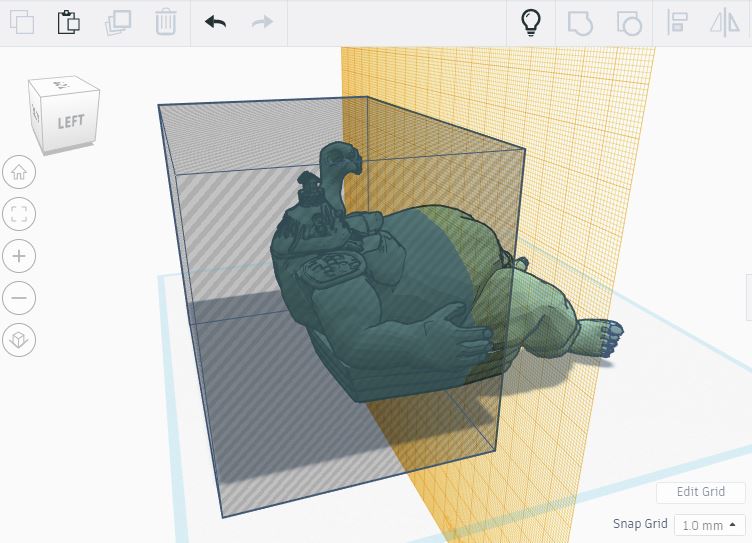This screenshot has width=752, height=543.
Task: Zoom in with the plus button
Action: [x=19, y=256]
